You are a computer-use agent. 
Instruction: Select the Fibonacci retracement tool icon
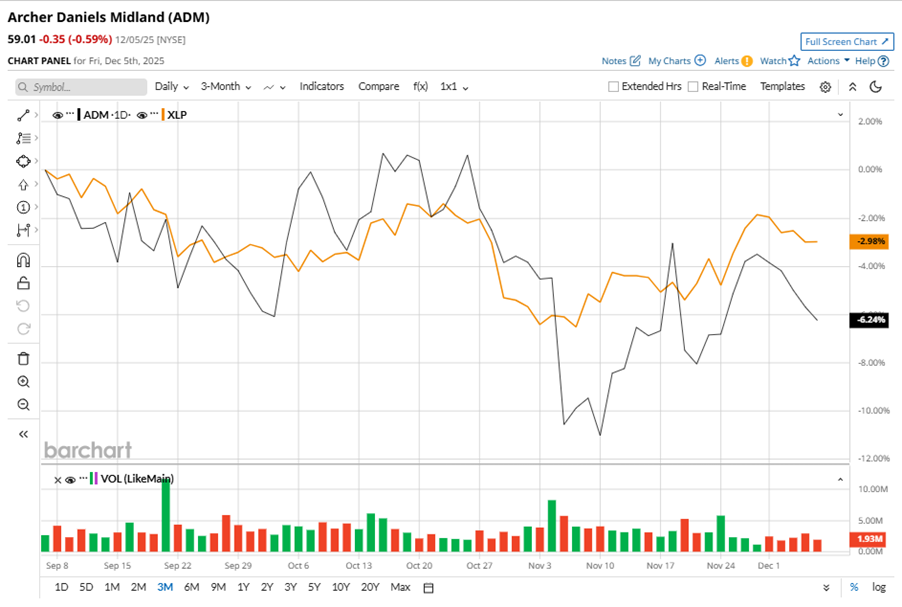pyautogui.click(x=23, y=138)
